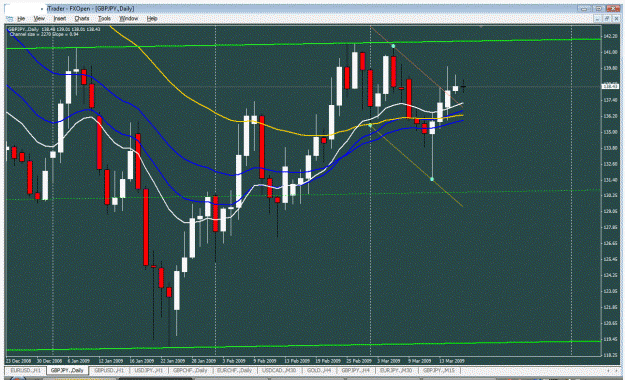Open the File menu
This screenshot has width=625, height=380.
point(21,19)
